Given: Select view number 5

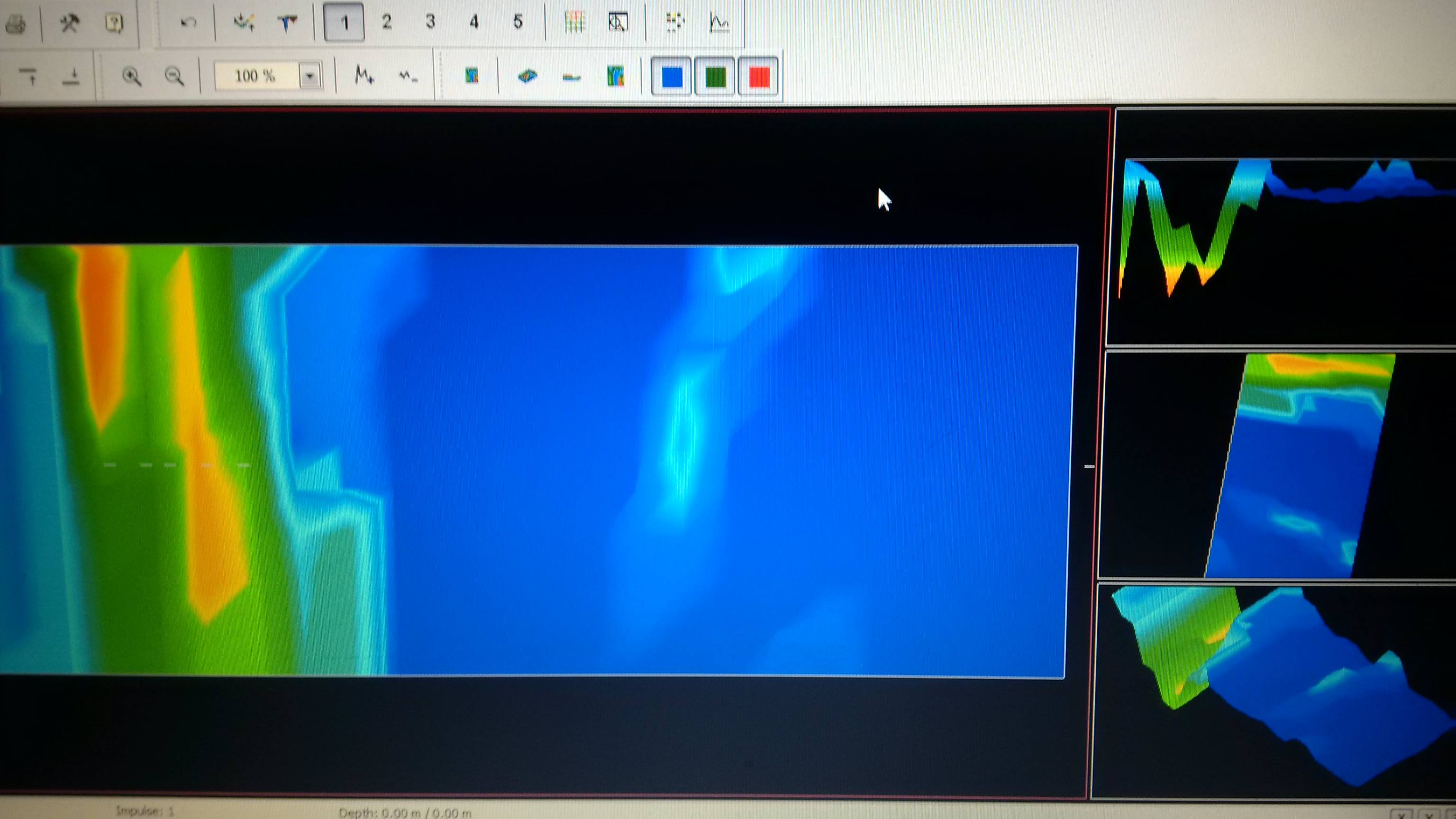Looking at the screenshot, I should 518,22.
